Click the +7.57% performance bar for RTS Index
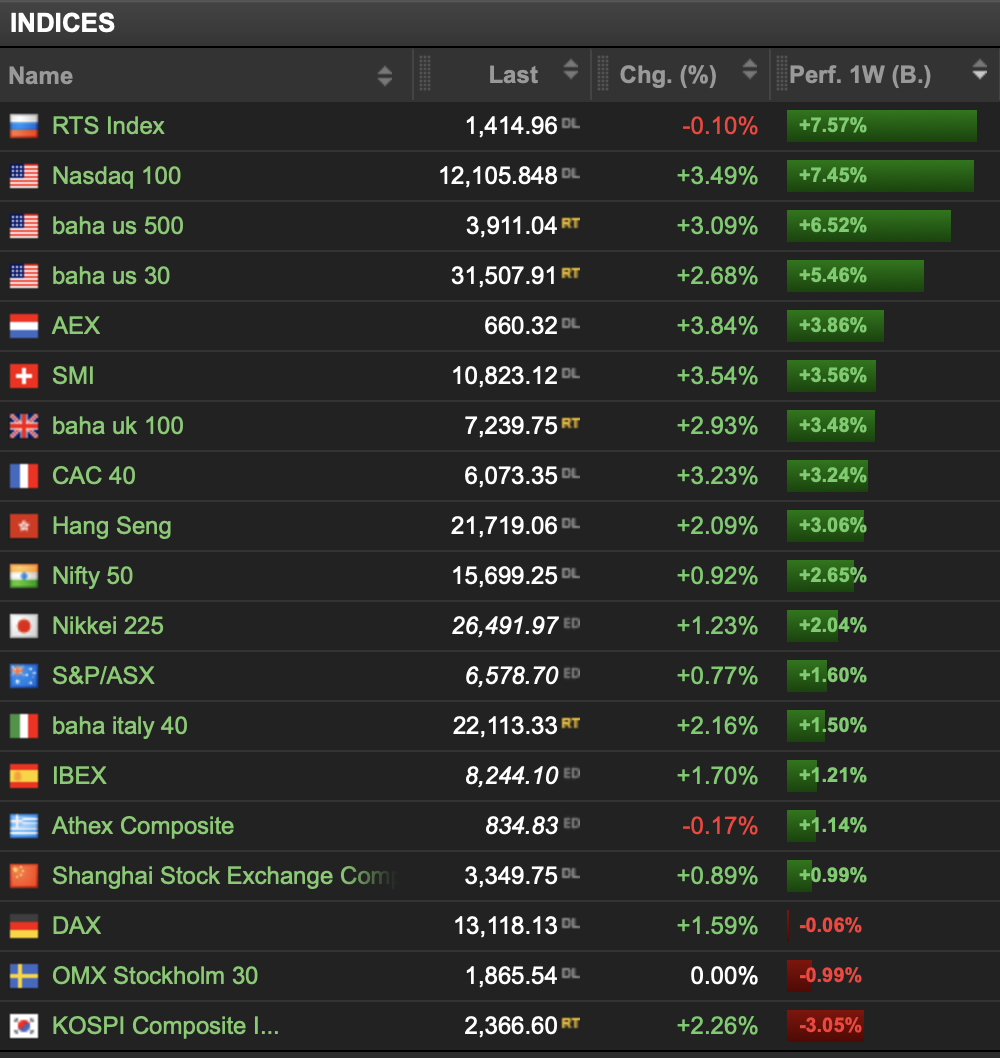This screenshot has width=1000, height=1058. pos(882,126)
